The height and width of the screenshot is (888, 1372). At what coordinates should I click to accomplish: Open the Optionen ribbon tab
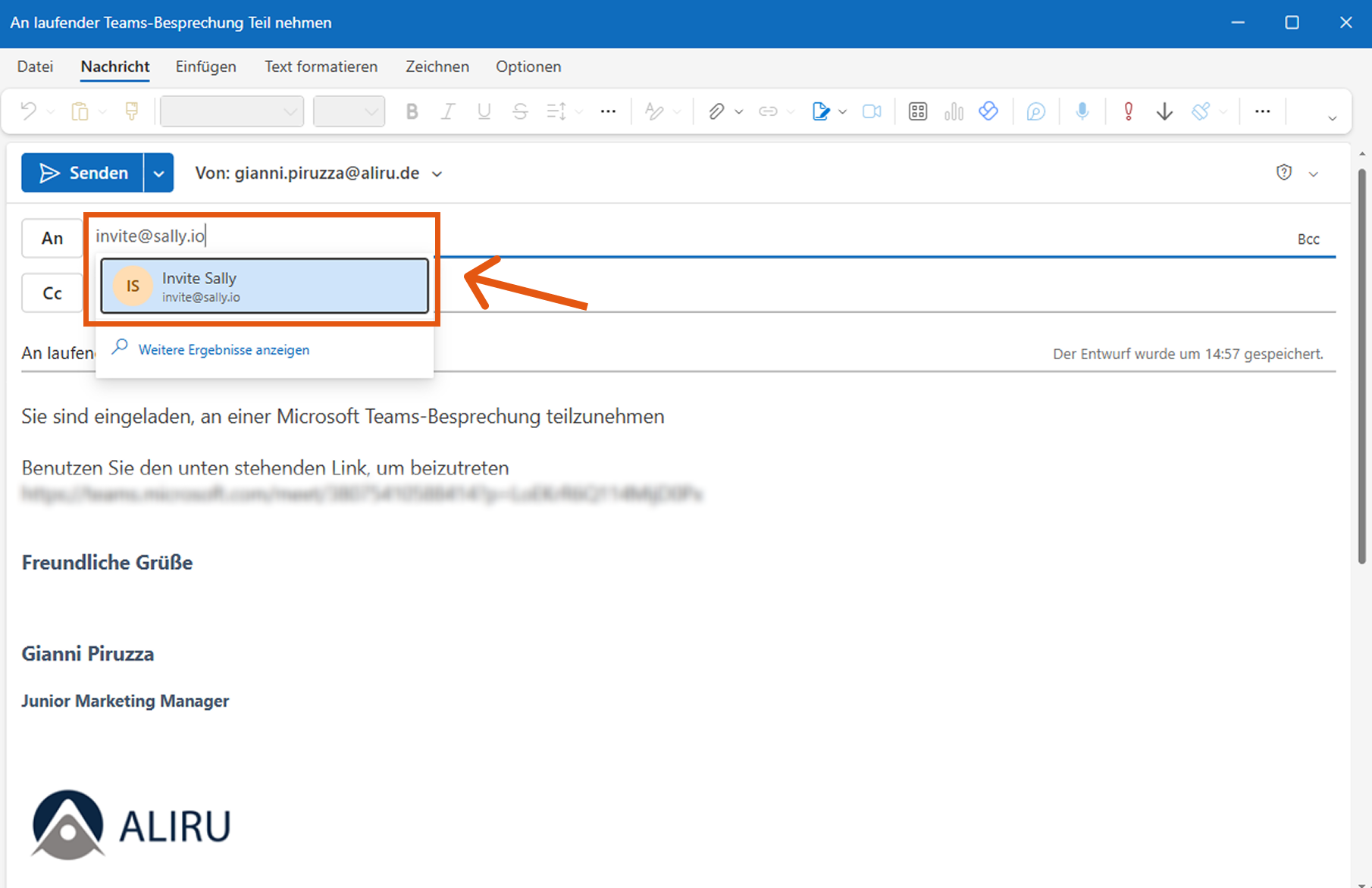[528, 67]
